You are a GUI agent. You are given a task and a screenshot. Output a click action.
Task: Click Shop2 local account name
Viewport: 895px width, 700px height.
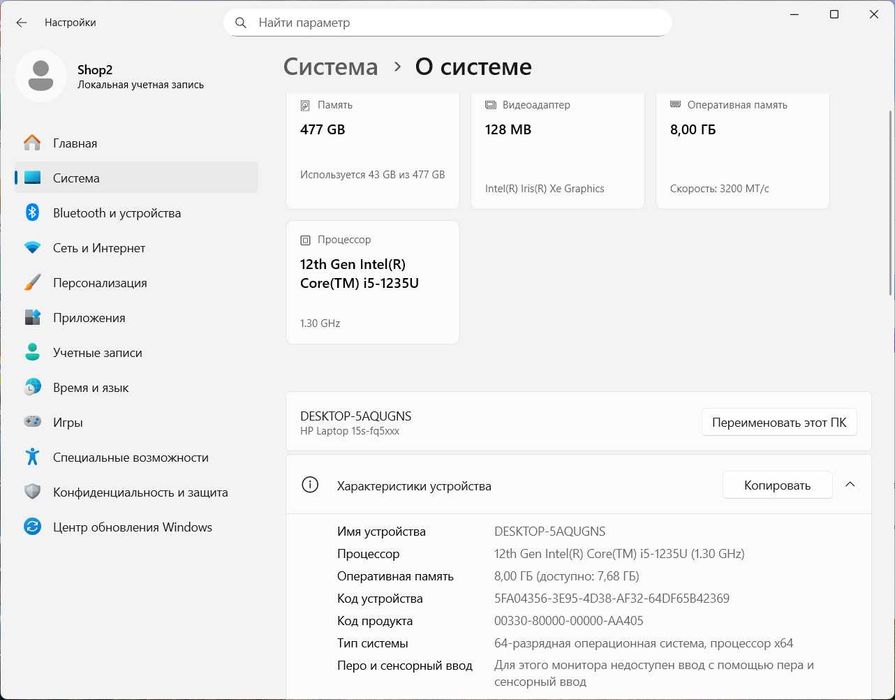[95, 70]
